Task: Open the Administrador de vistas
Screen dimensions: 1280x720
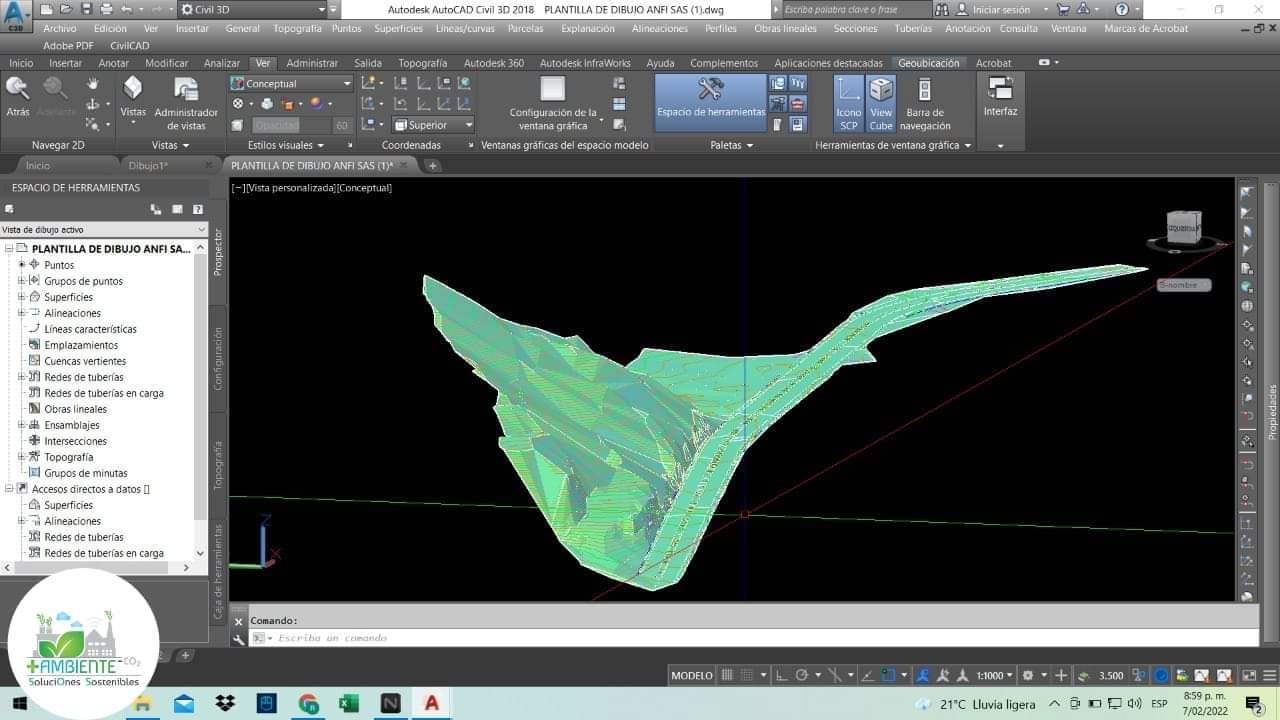Action: tap(186, 102)
